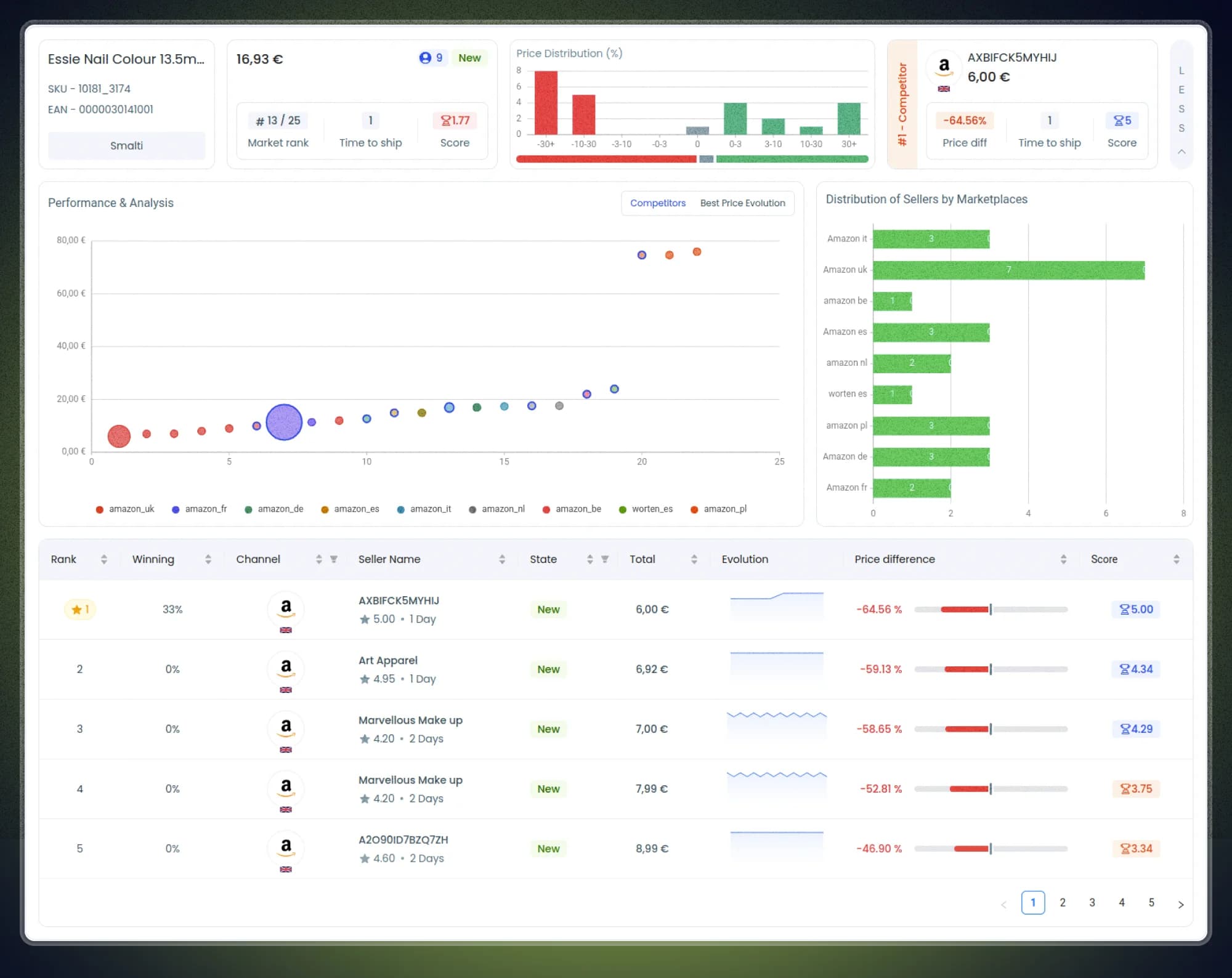Sort table by State arrows

click(x=590, y=559)
